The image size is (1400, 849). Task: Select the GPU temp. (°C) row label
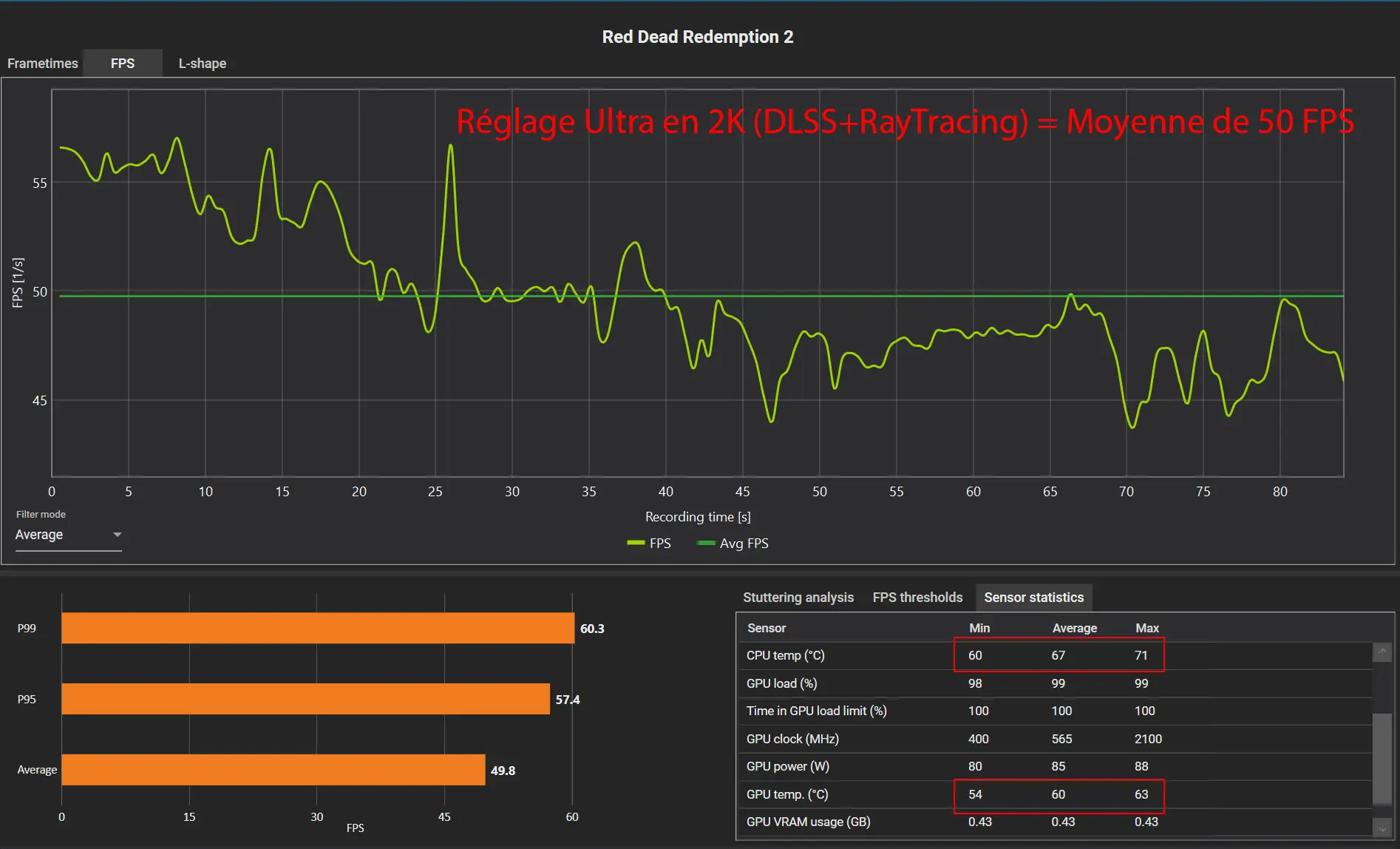(787, 794)
